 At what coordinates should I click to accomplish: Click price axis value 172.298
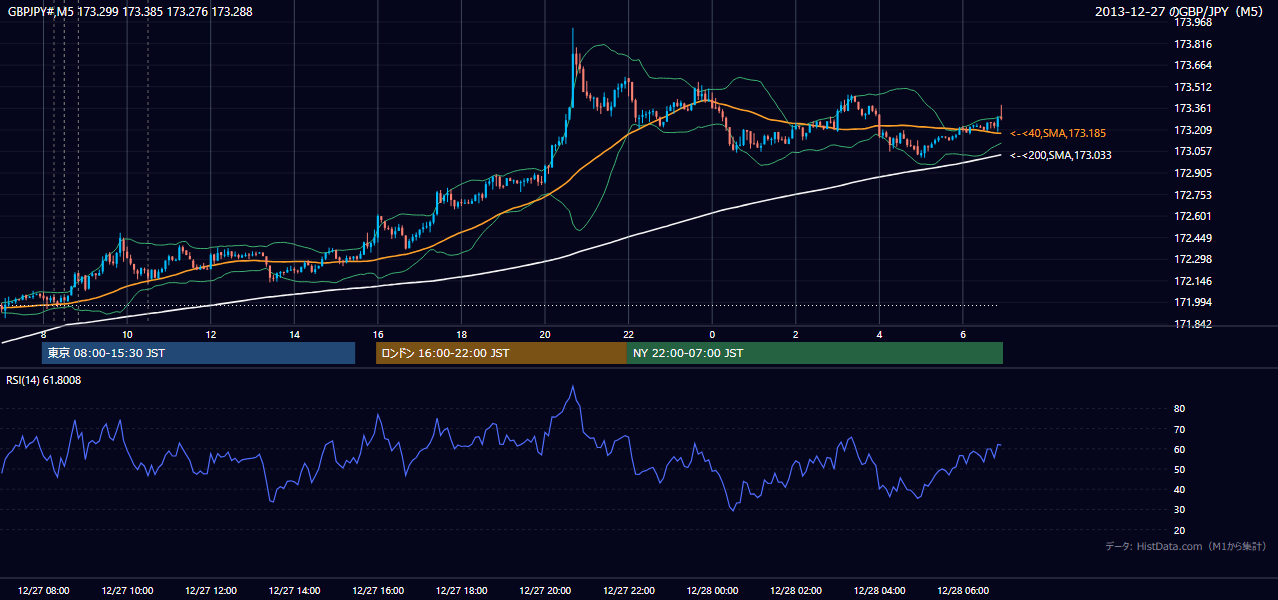click(x=1193, y=260)
